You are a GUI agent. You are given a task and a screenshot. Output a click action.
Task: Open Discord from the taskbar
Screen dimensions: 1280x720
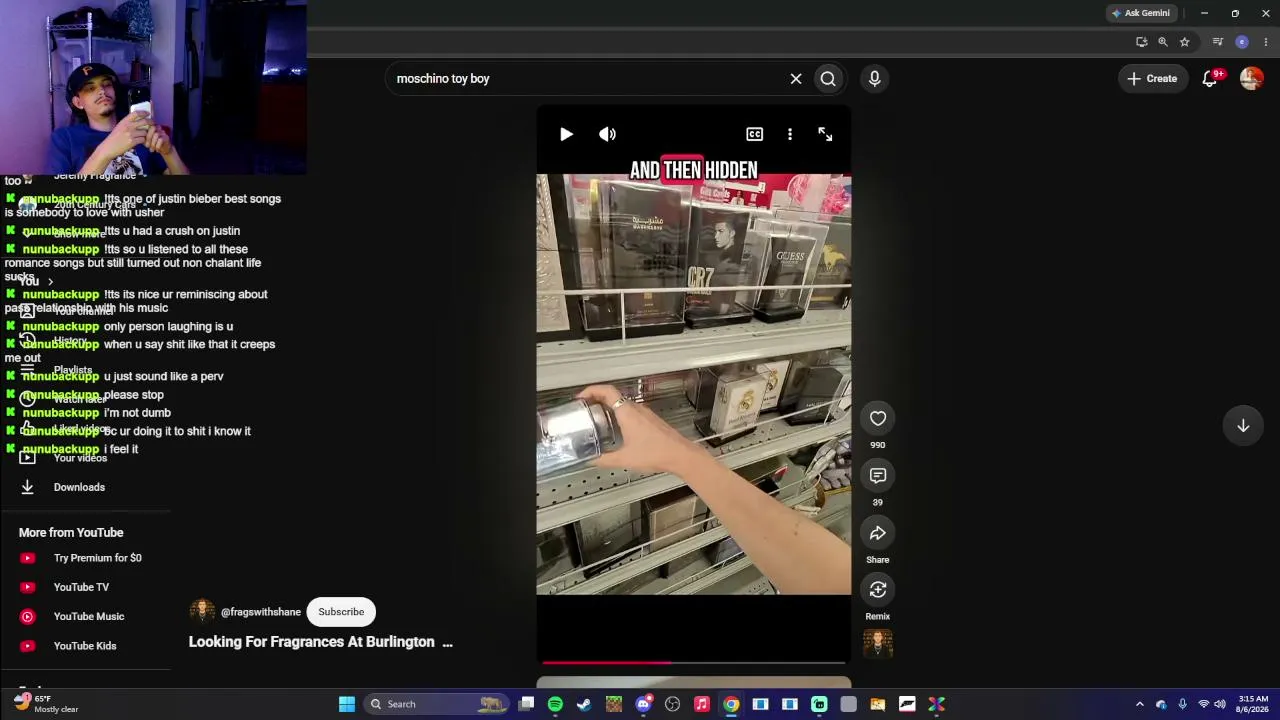click(643, 704)
